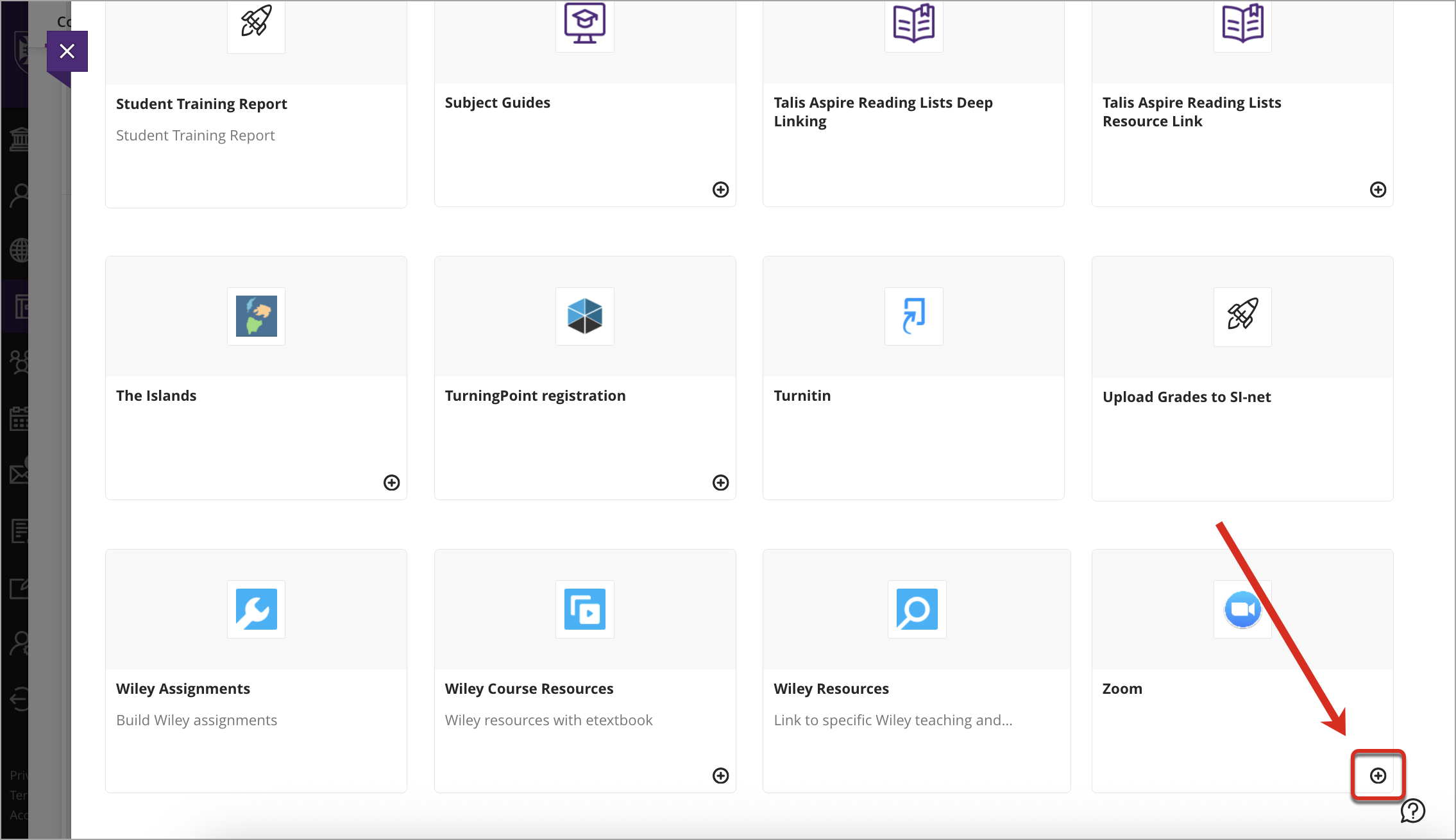Open the profile icon in sidebar
The image size is (1456, 840).
click(x=19, y=195)
